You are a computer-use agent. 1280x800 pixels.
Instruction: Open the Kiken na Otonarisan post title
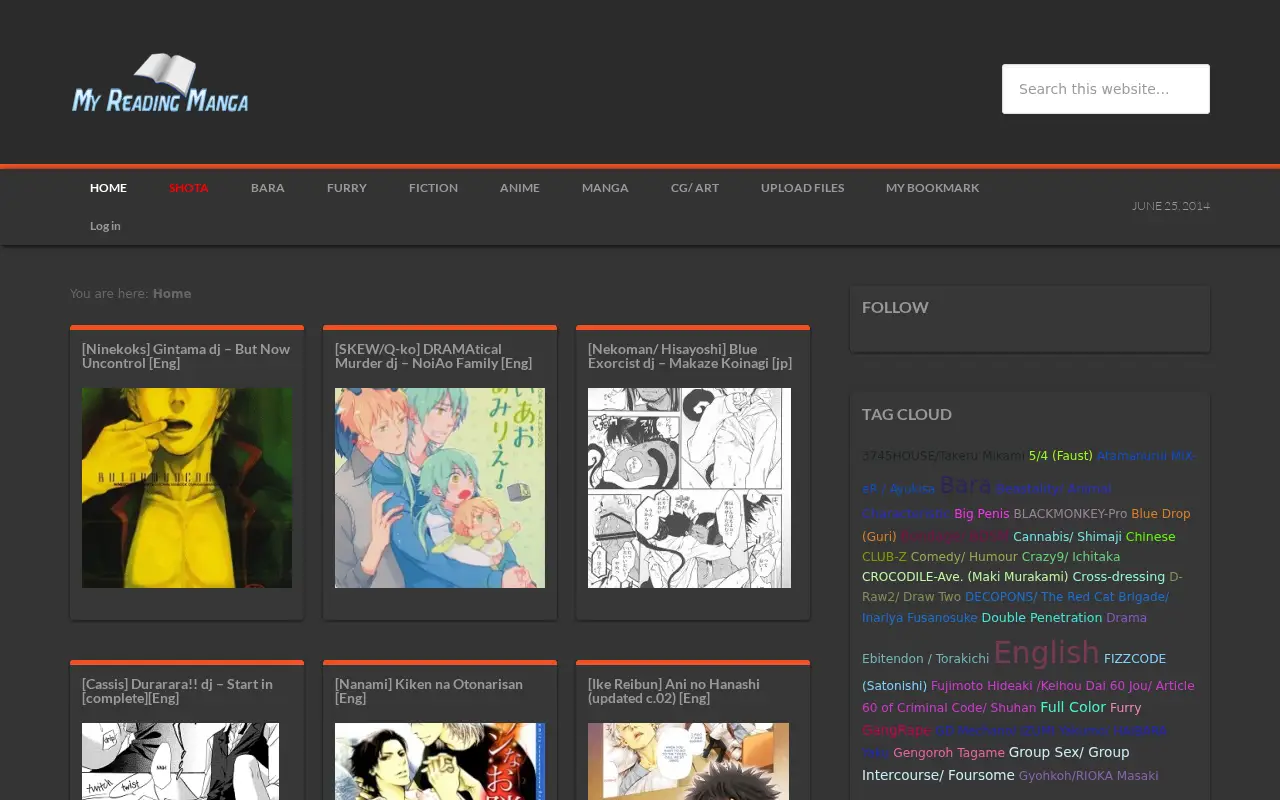pos(429,691)
